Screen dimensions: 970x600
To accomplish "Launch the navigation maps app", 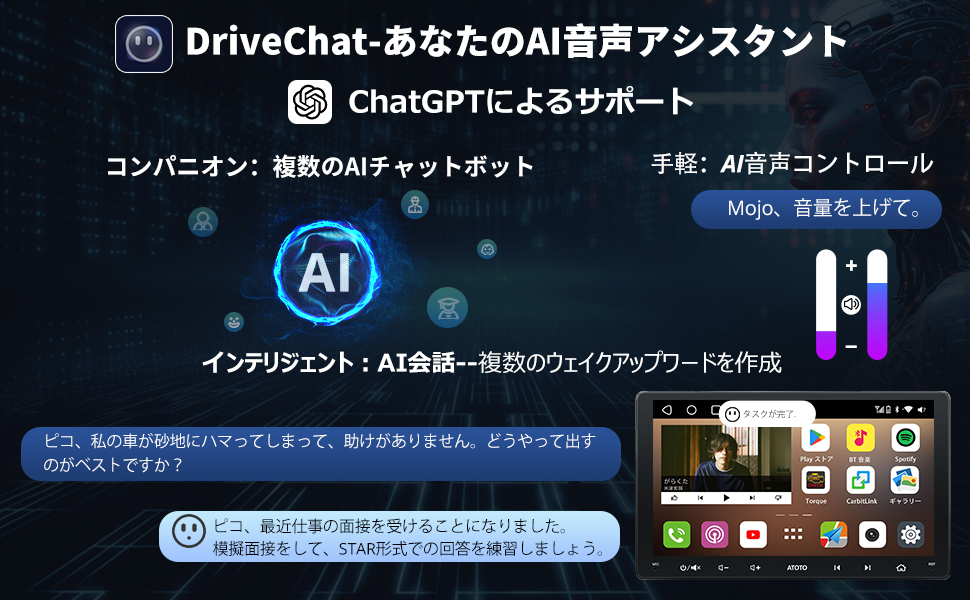I will [834, 534].
